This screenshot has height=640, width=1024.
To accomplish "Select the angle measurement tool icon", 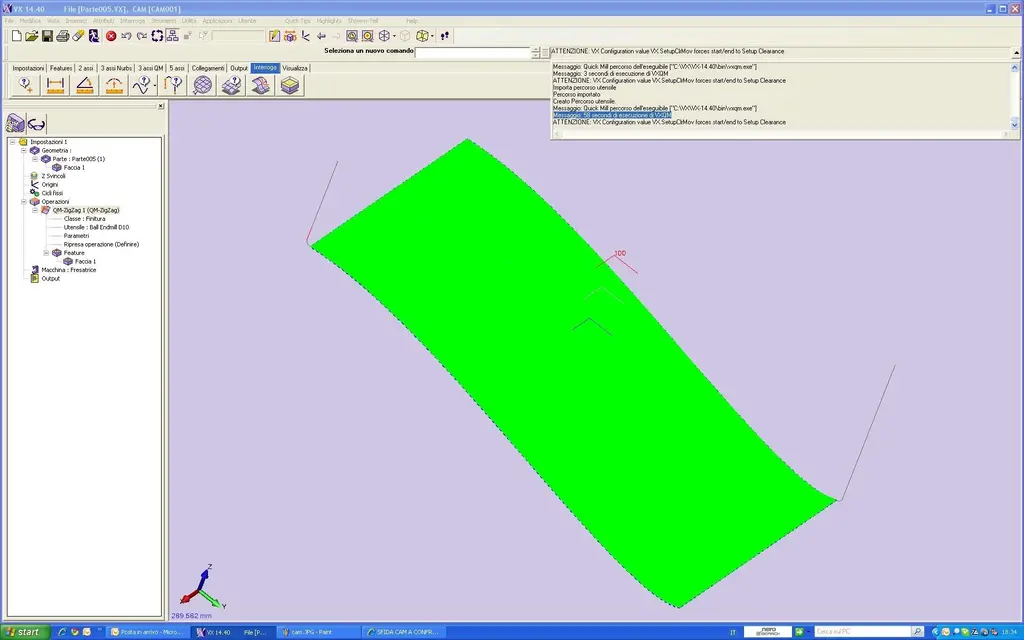I will (85, 85).
